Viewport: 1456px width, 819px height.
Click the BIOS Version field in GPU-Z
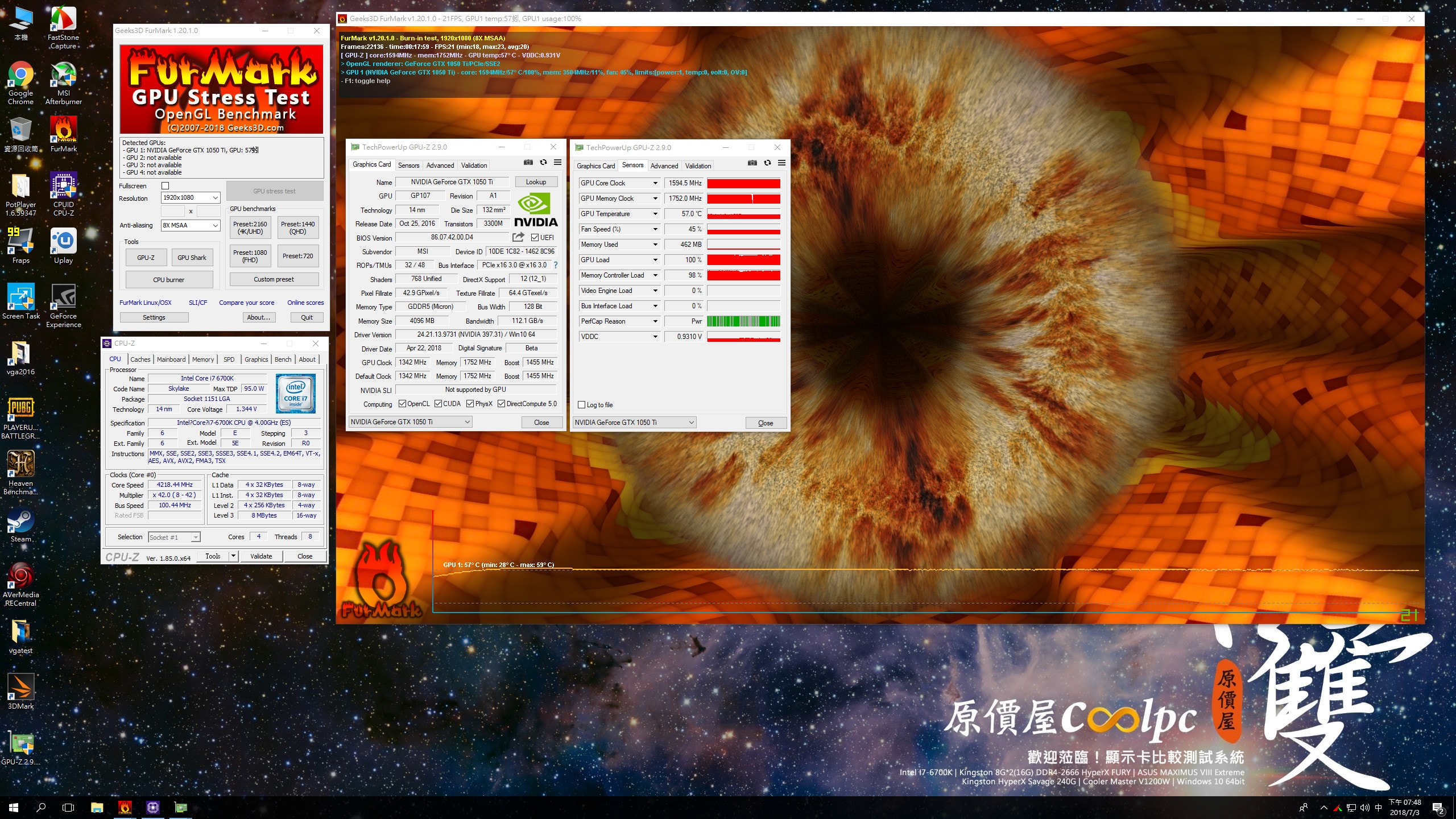pyautogui.click(x=452, y=237)
